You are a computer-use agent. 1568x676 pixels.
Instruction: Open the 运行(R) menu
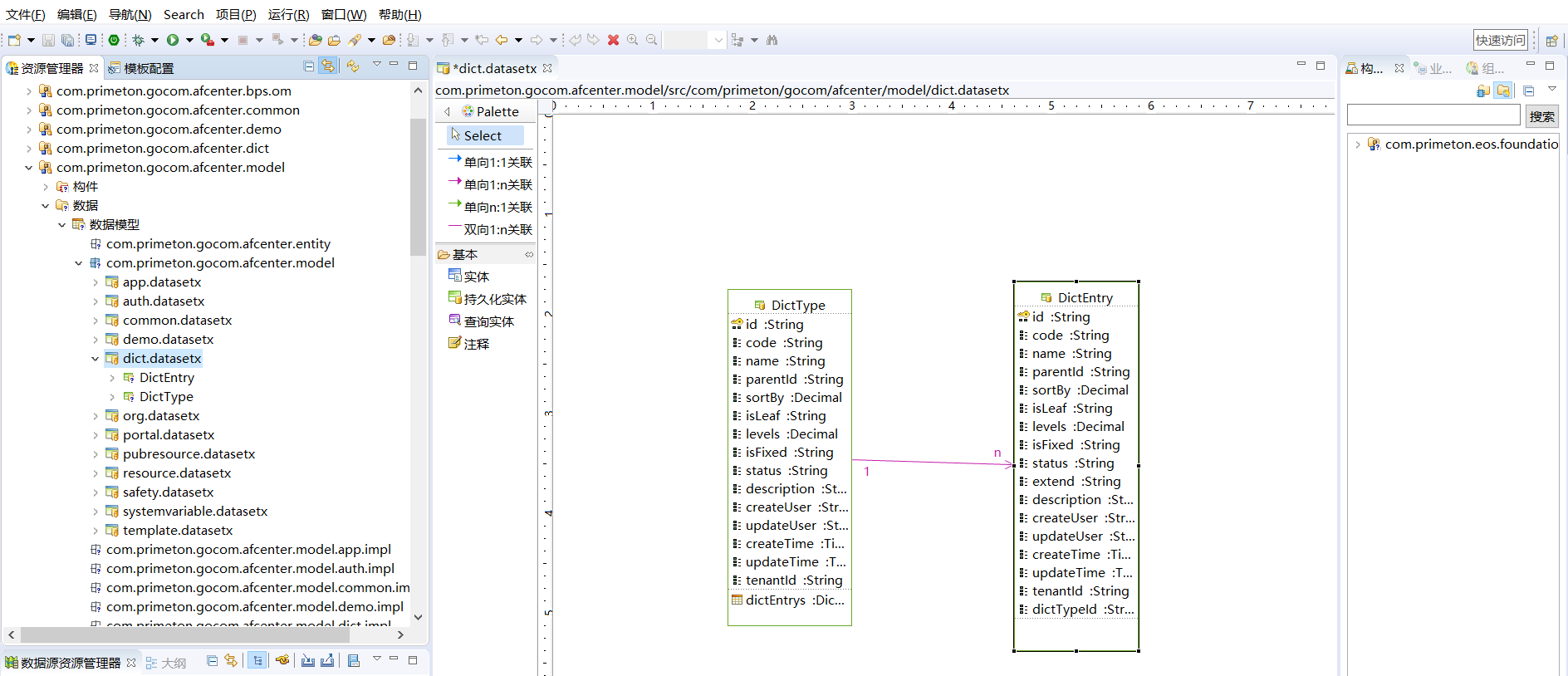(x=288, y=14)
